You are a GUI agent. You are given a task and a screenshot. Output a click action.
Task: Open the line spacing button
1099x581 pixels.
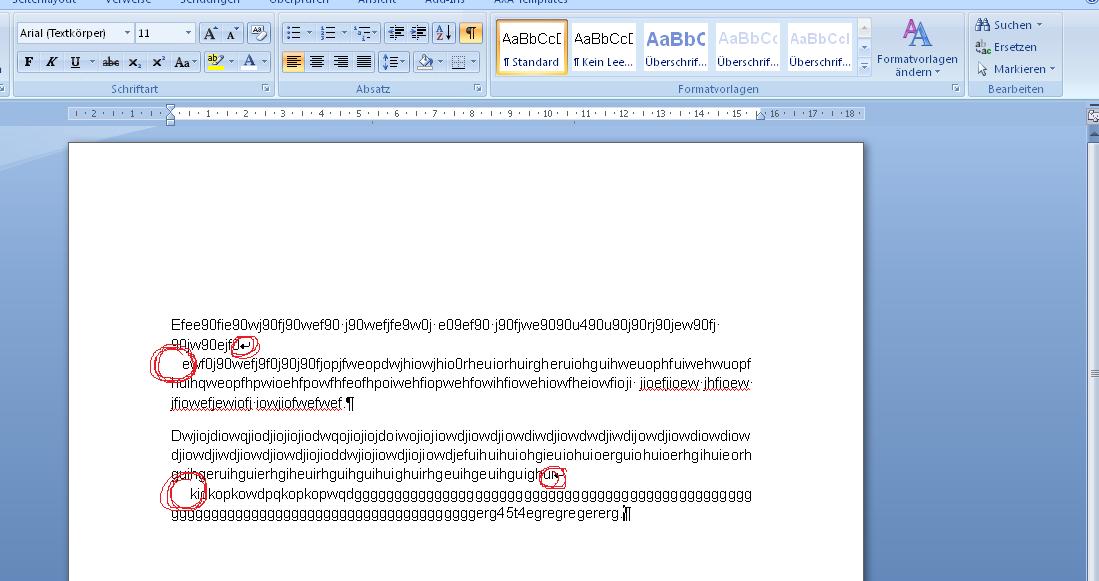click(393, 62)
